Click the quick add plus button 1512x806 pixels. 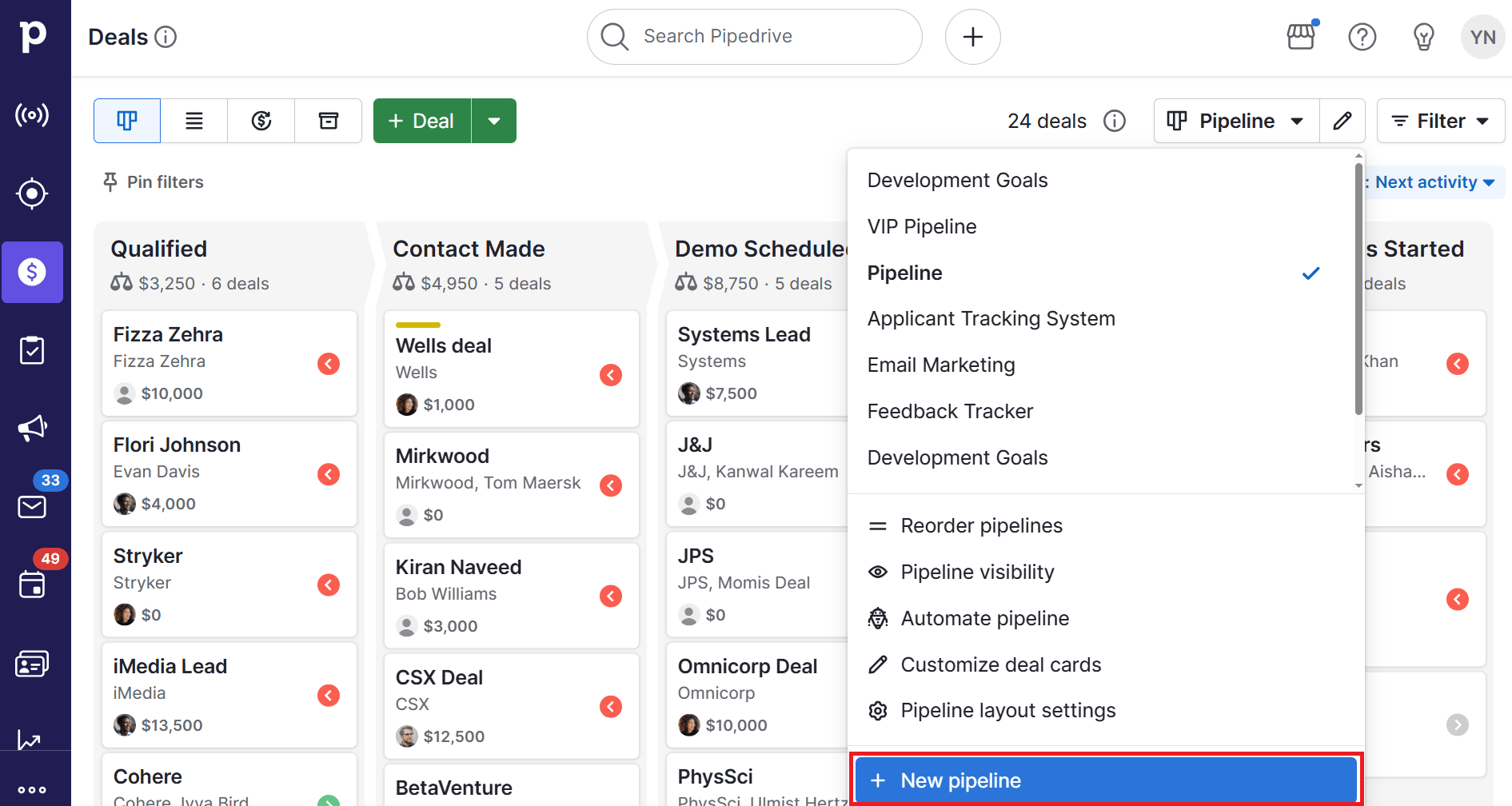pos(972,37)
